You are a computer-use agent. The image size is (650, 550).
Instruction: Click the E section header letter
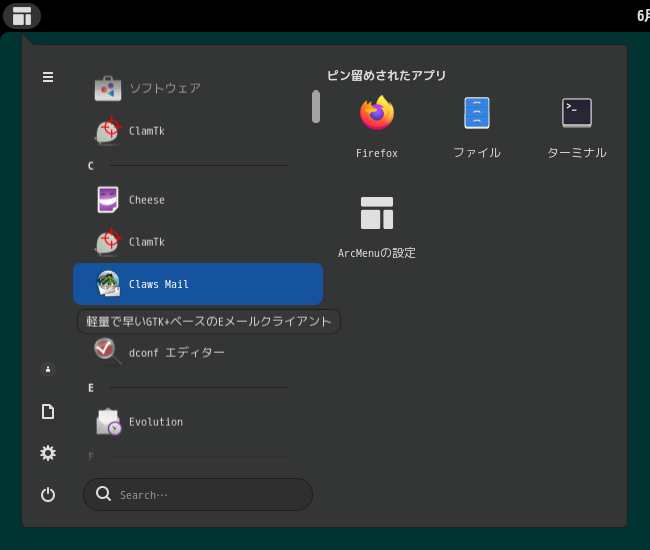point(91,388)
